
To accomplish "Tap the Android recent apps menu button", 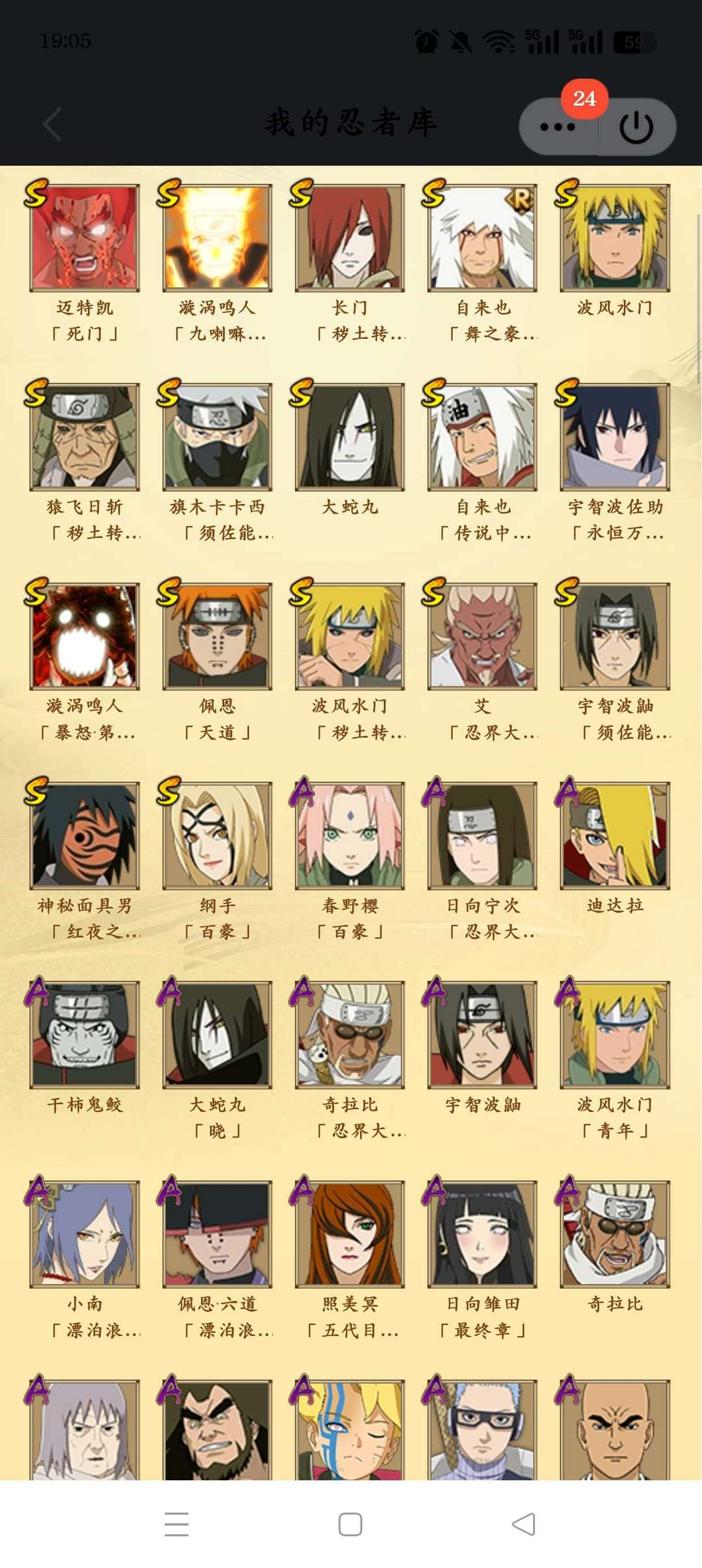I will click(176, 1524).
